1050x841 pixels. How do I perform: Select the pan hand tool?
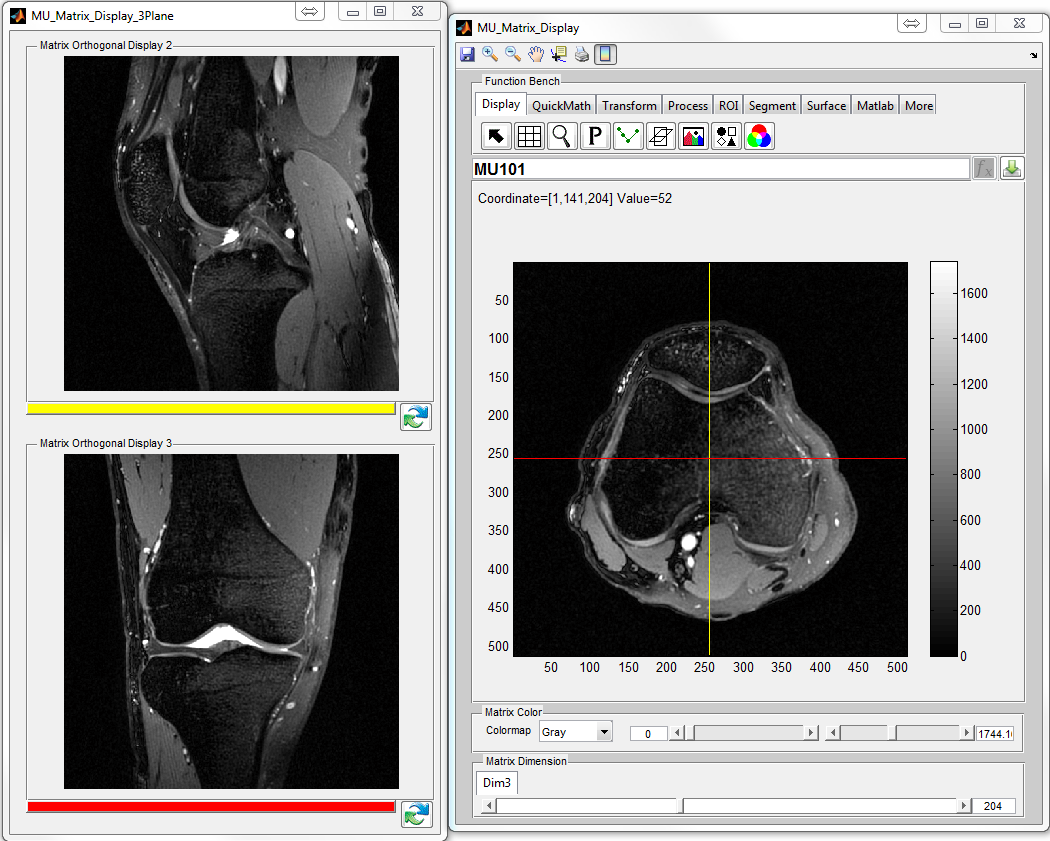[536, 55]
